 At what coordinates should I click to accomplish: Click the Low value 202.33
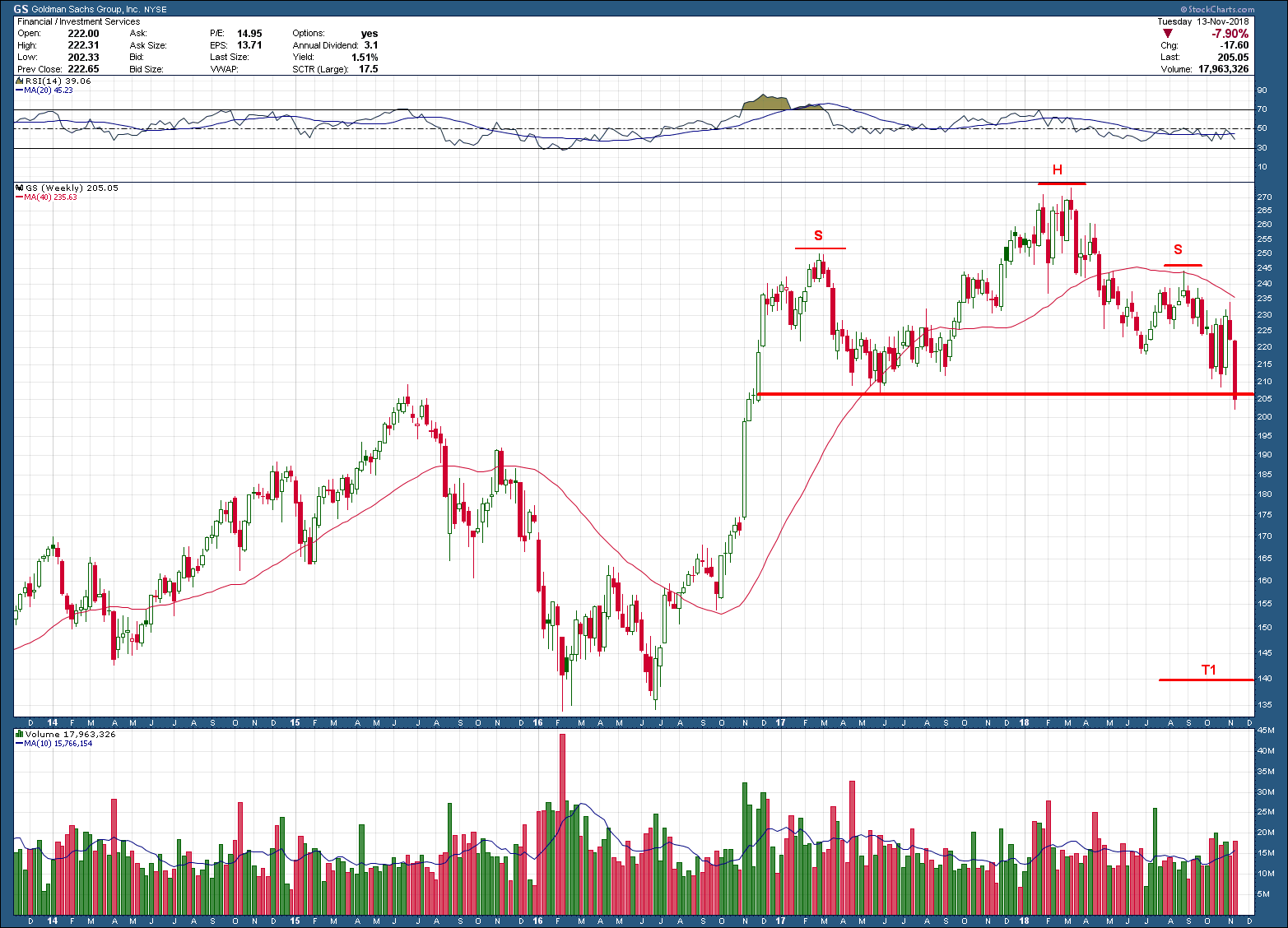83,57
